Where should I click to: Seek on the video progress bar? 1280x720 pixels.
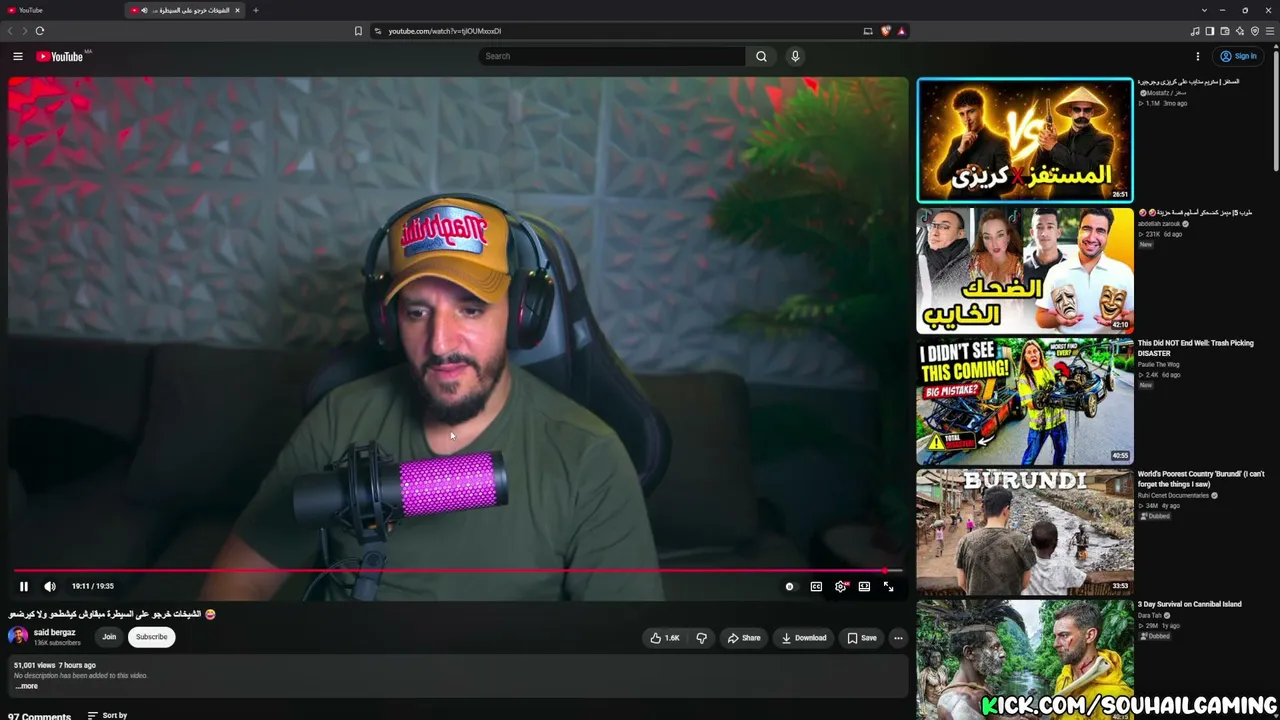458,571
